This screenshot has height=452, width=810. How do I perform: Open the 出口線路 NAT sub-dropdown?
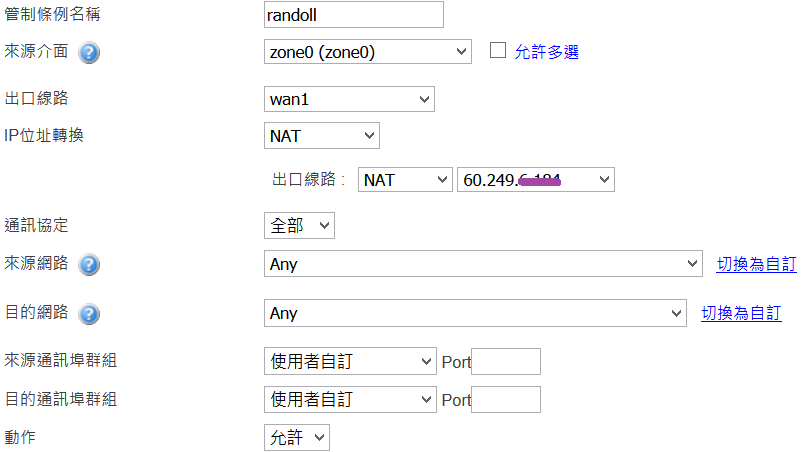405,180
